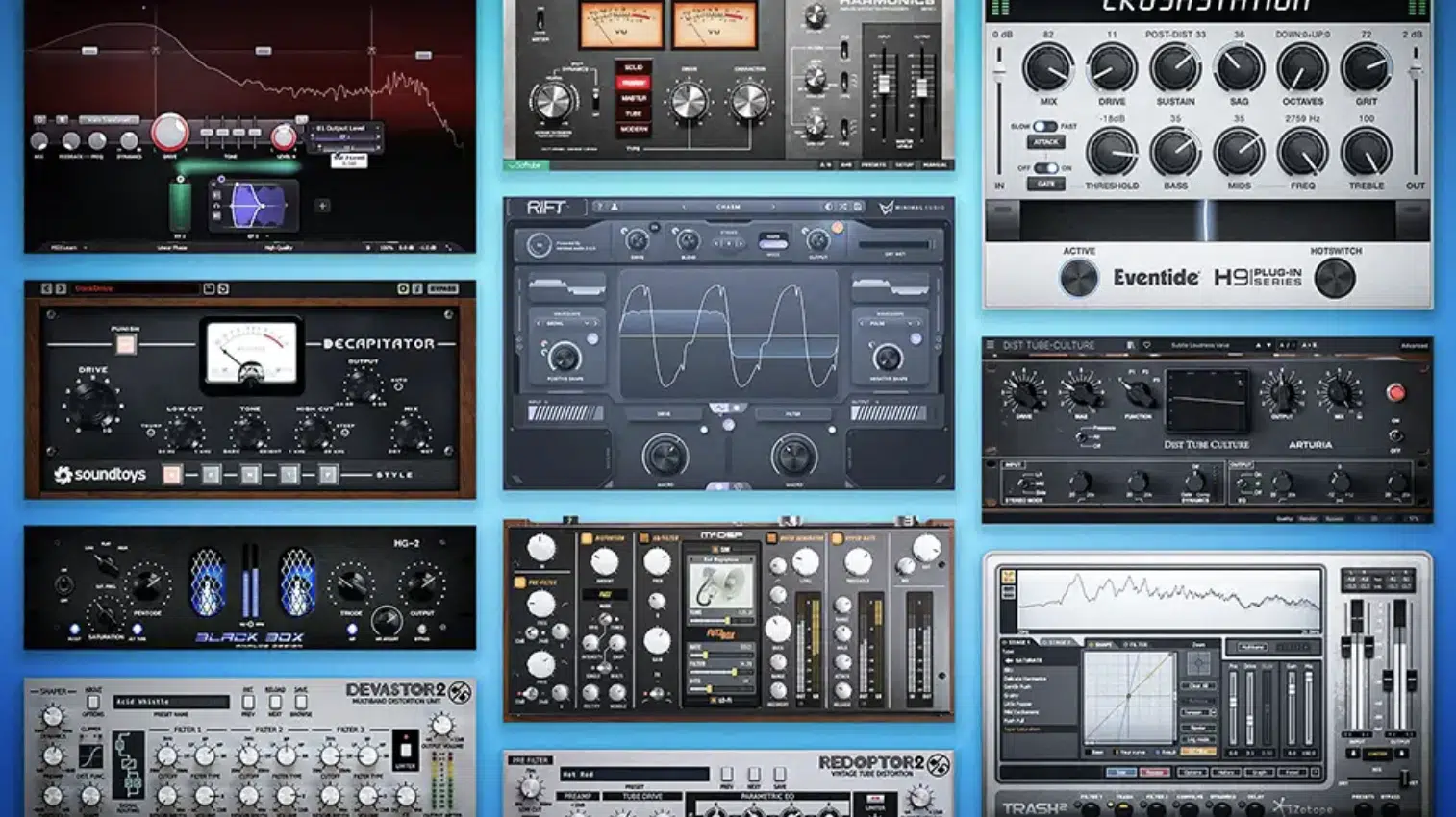Click Rift randomize shuffle icon

842,207
